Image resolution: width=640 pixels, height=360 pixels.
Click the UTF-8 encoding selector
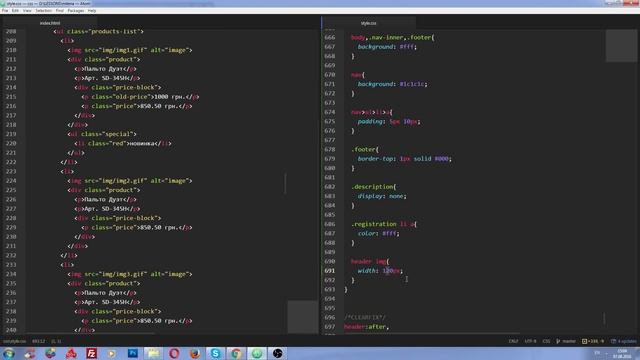pyautogui.click(x=531, y=341)
